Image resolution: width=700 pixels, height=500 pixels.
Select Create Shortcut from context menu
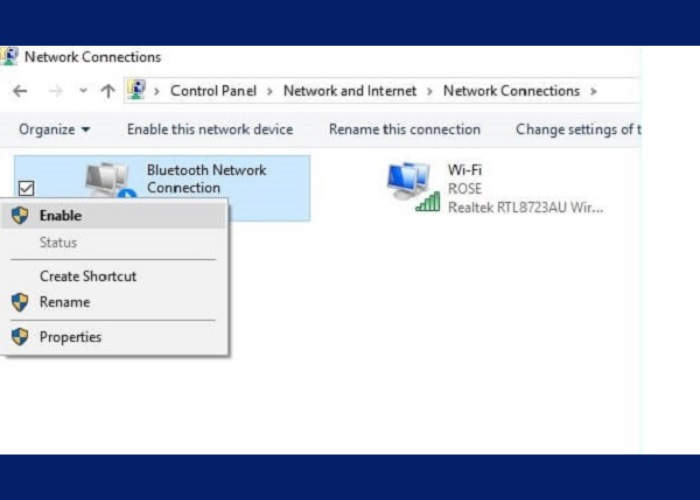pos(88,276)
